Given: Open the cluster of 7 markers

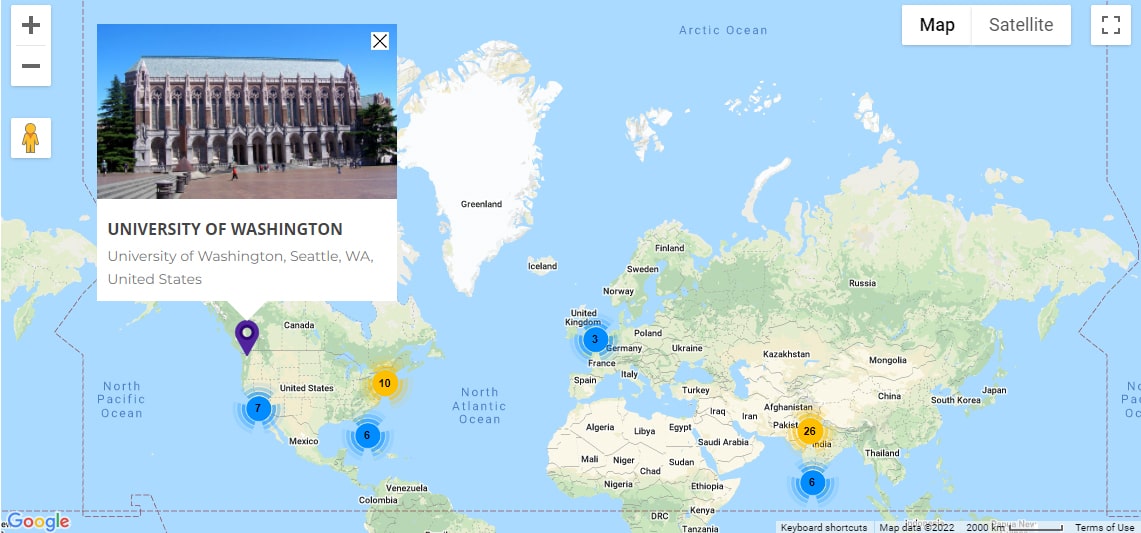Looking at the screenshot, I should [x=258, y=408].
